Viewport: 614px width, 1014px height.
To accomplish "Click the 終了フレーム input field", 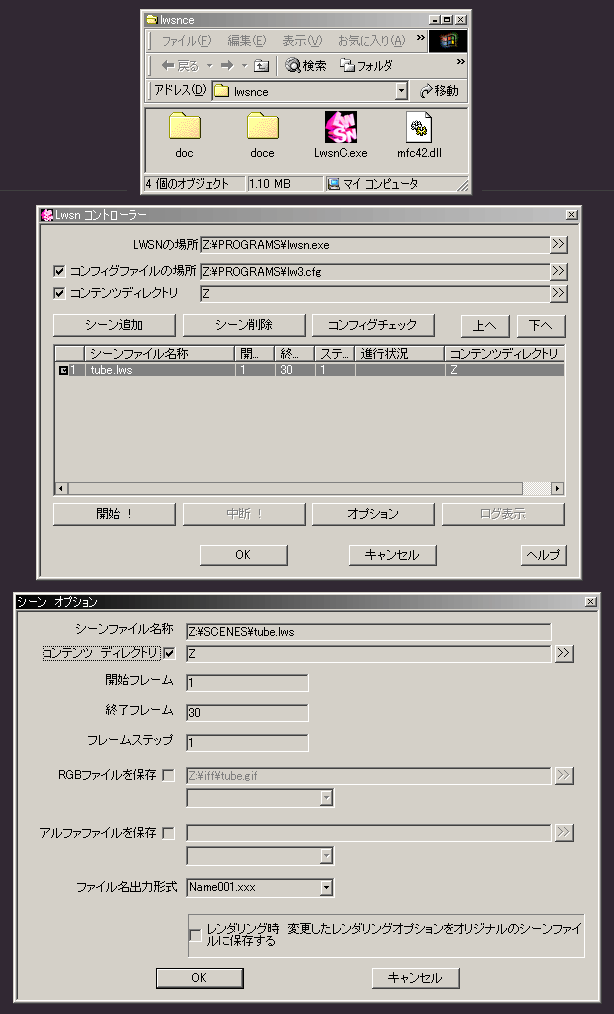I will (x=247, y=713).
